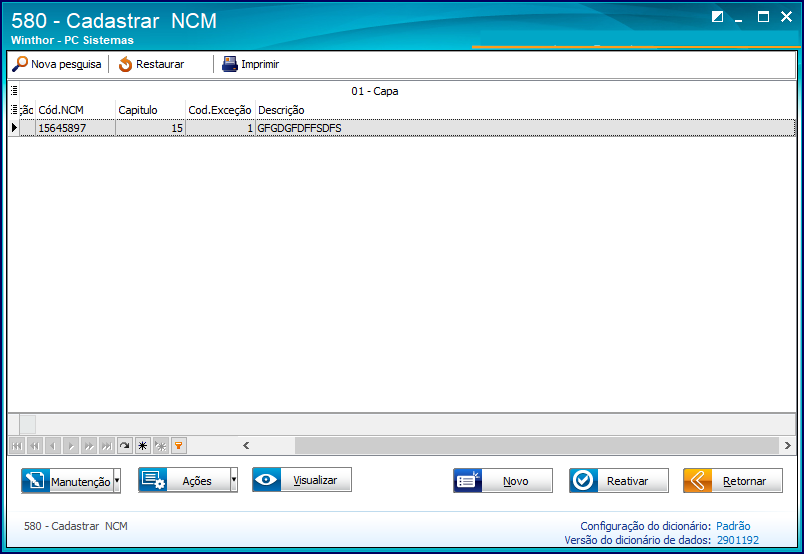Go to previous record navigator button

click(x=53, y=446)
